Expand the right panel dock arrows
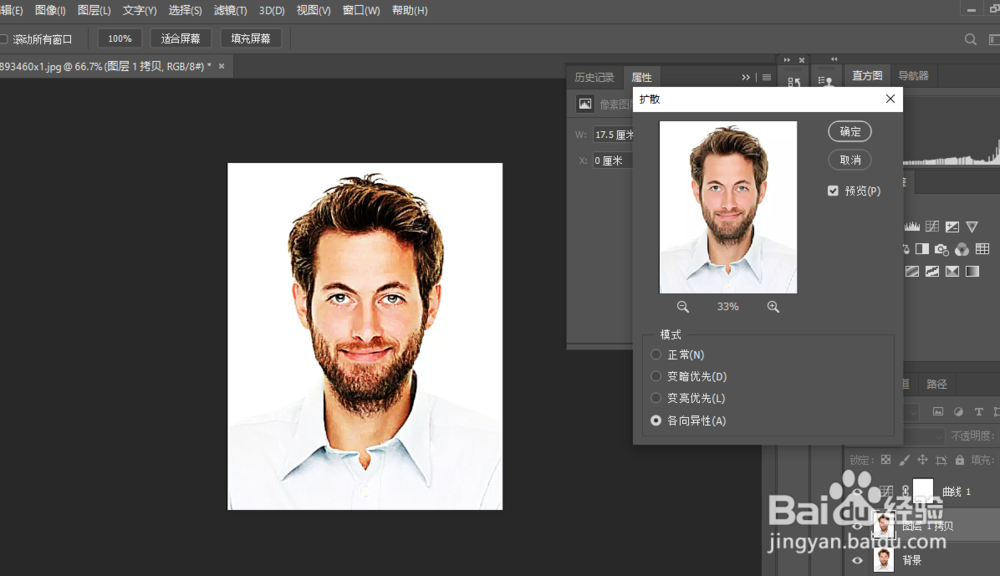 [834, 59]
